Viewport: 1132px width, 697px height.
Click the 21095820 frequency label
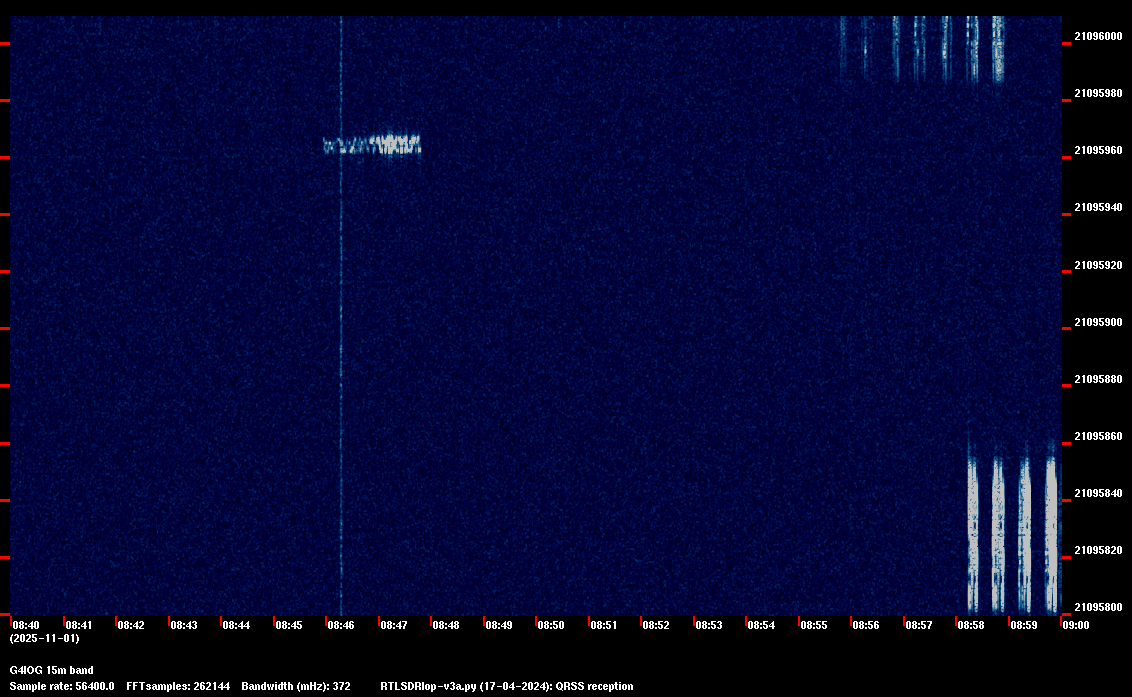(x=1098, y=550)
